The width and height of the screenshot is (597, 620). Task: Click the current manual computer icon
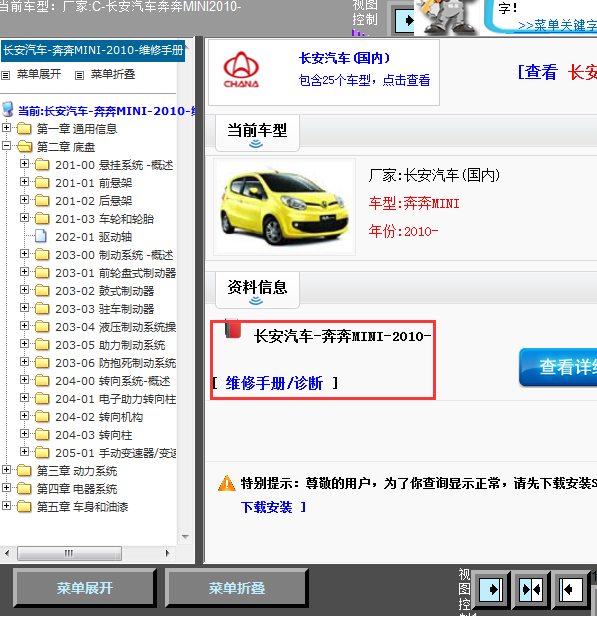click(x=8, y=110)
